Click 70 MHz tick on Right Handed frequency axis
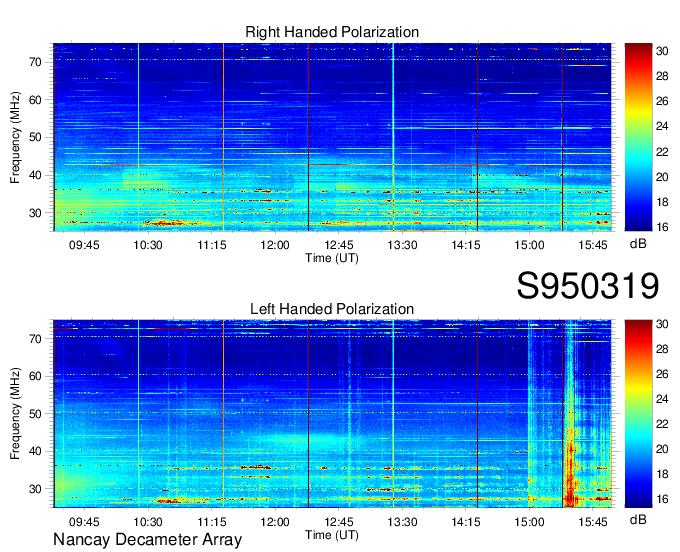Viewport: 680px width, 552px height. [x=36, y=62]
